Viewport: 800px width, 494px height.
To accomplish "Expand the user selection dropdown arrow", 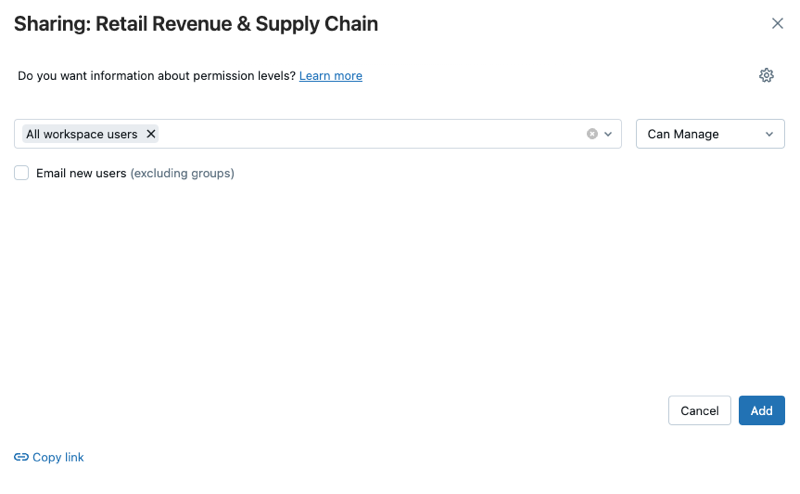I will tap(608, 134).
